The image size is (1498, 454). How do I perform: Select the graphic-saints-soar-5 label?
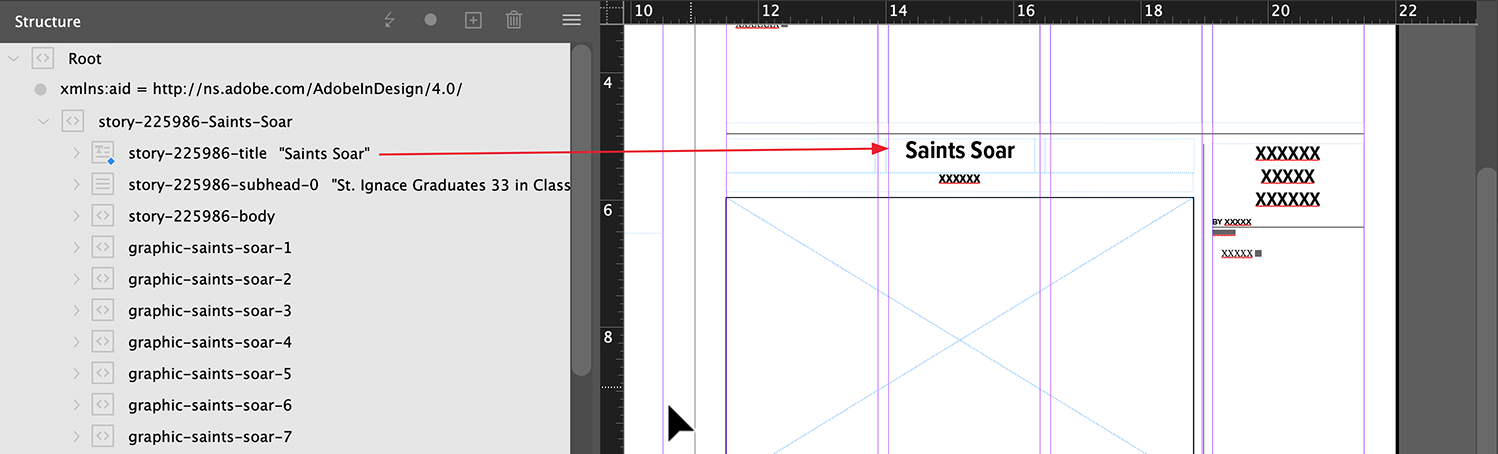point(210,374)
